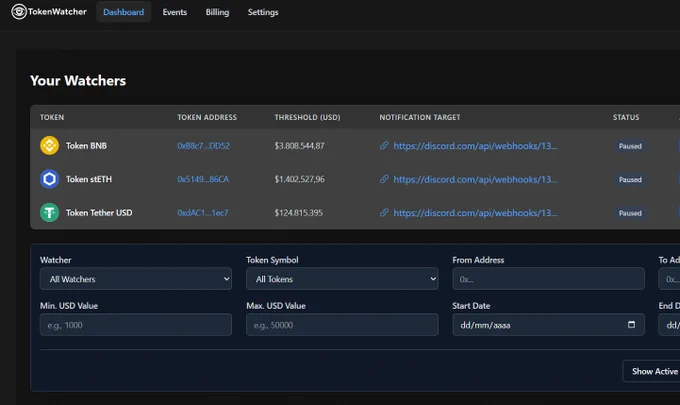Click the stETH token icon
The height and width of the screenshot is (405, 680).
click(x=49, y=179)
